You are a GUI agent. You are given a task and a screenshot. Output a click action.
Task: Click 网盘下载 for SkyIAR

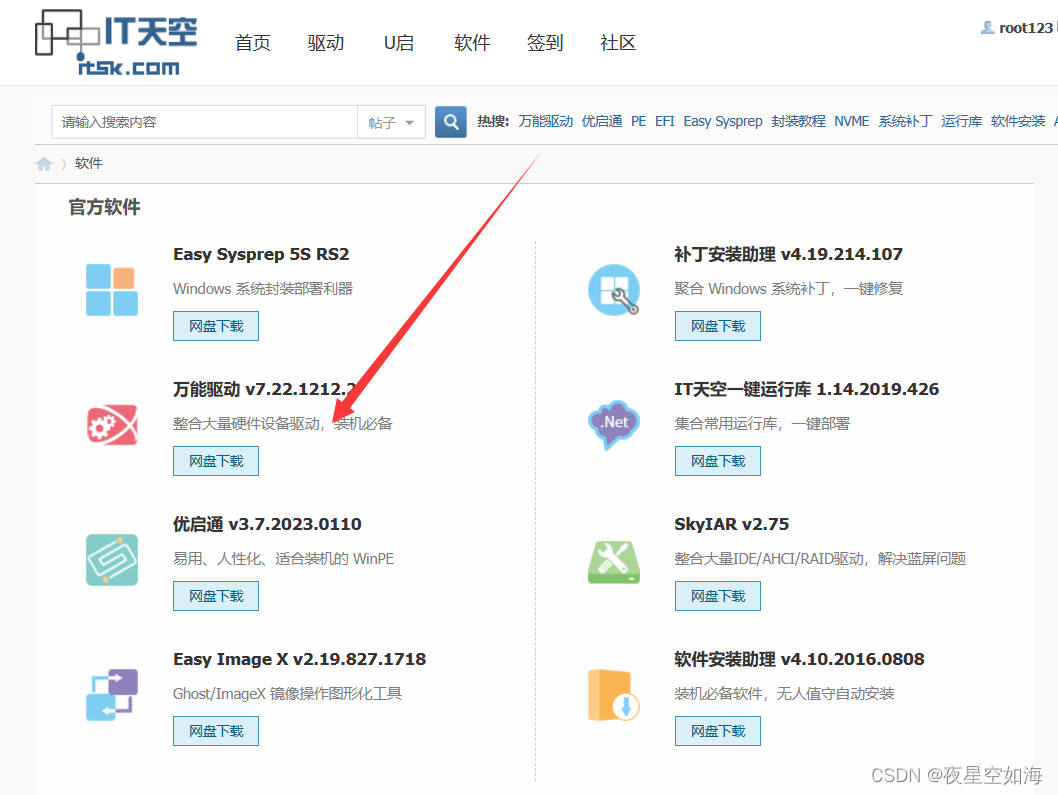tap(718, 596)
